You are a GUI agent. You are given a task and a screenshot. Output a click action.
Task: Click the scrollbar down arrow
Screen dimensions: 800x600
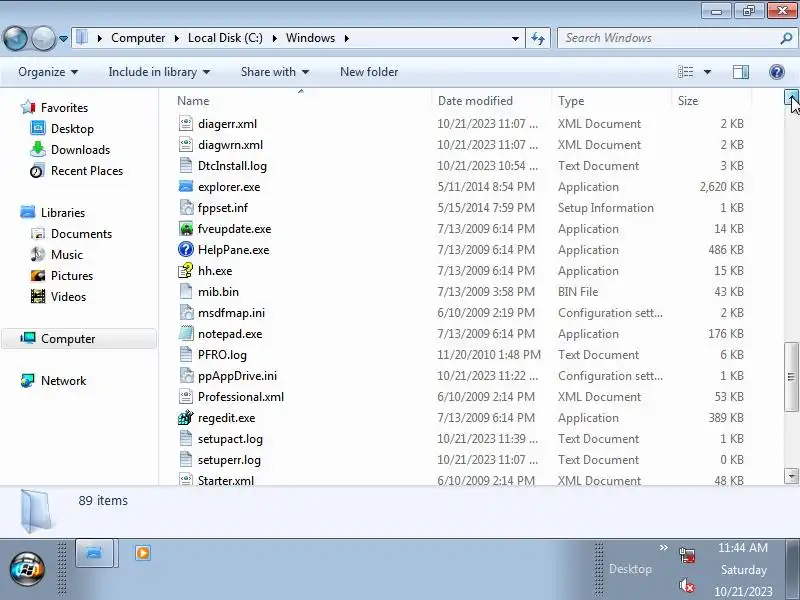point(791,476)
